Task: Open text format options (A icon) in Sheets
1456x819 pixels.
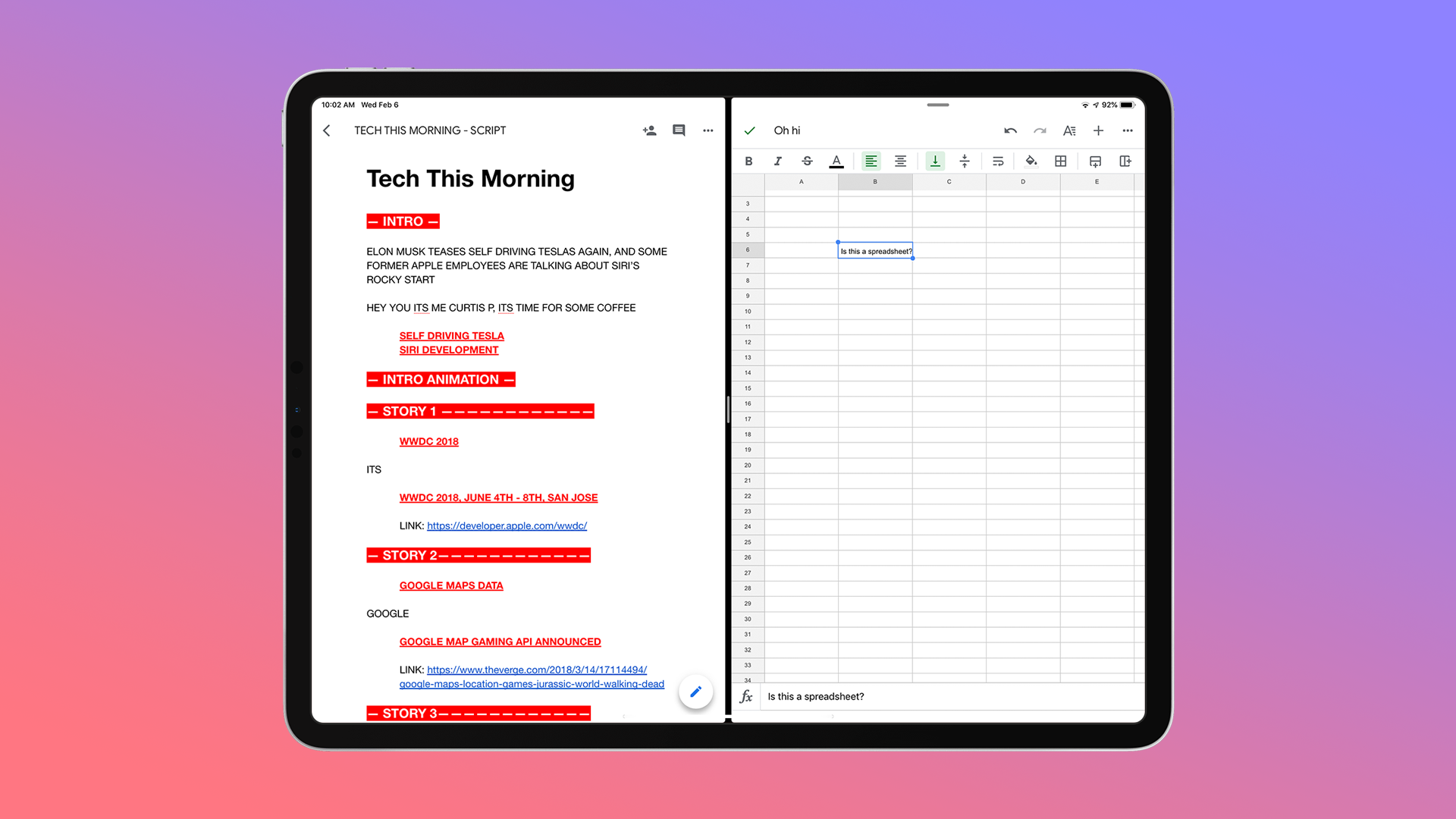Action: point(1069,130)
